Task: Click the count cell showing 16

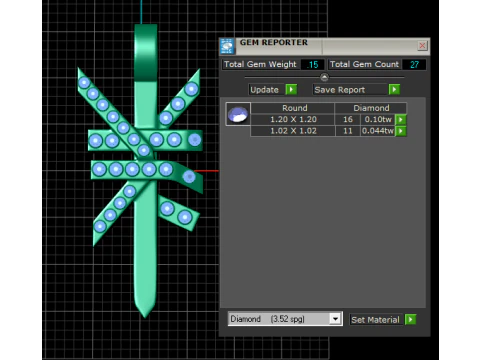Action: tap(348, 119)
